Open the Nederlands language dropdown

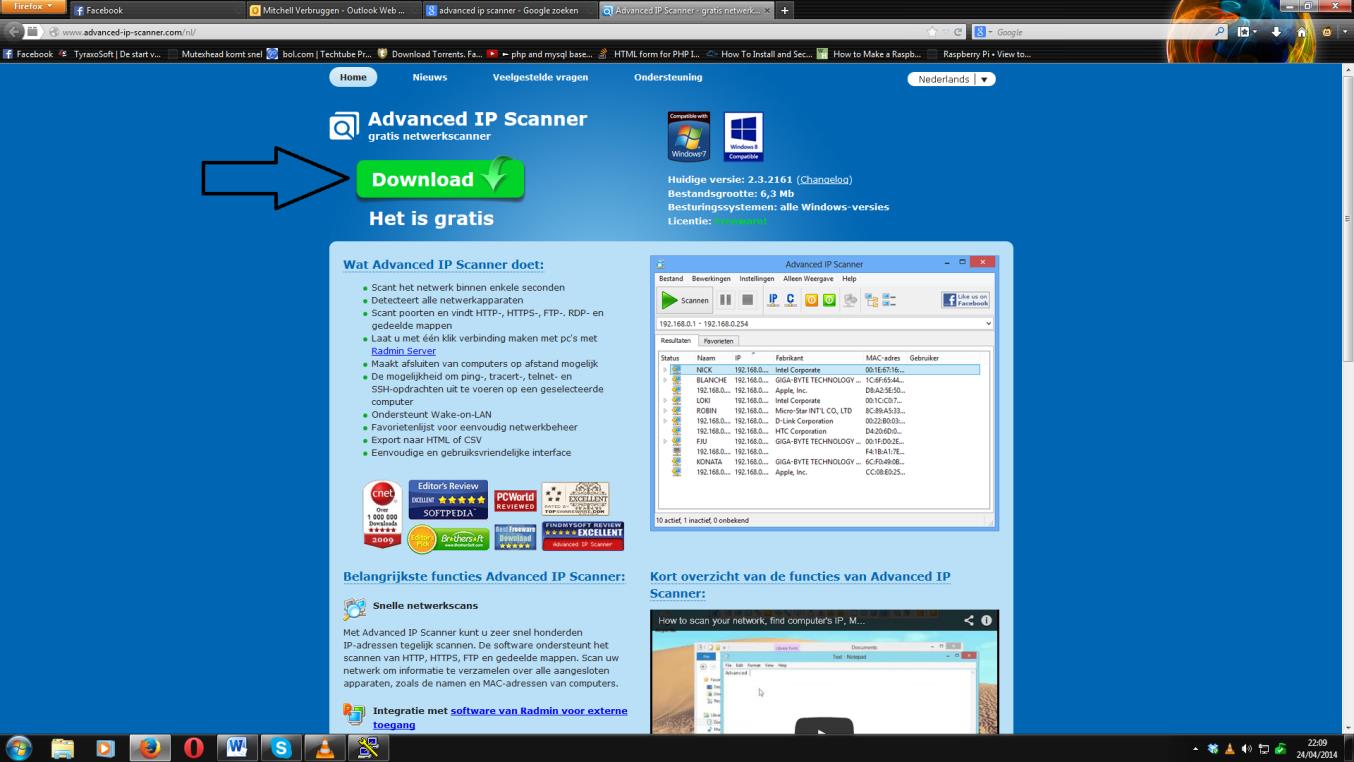tap(952, 79)
